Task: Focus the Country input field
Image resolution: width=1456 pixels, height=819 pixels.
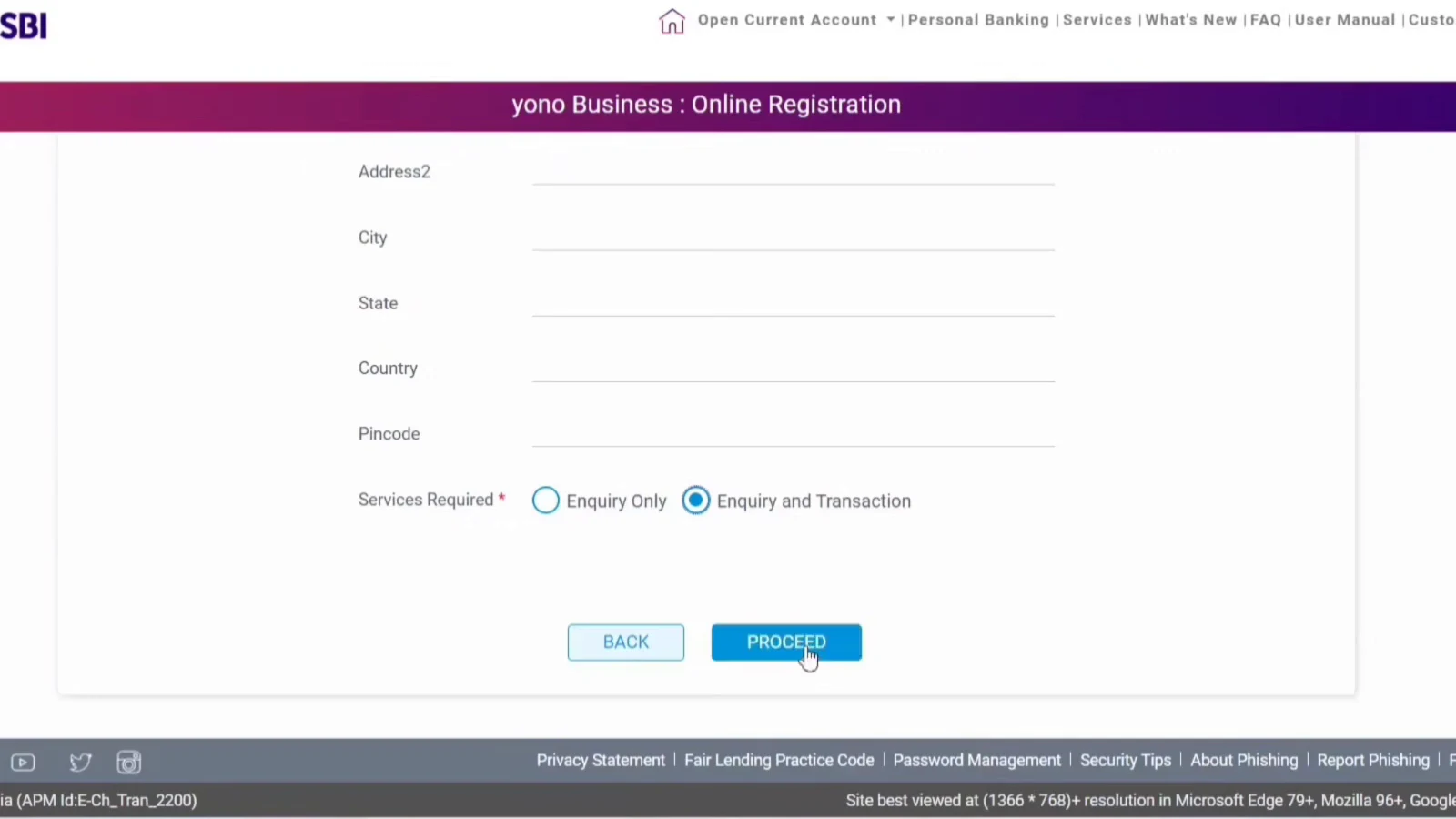Action: coord(794,367)
